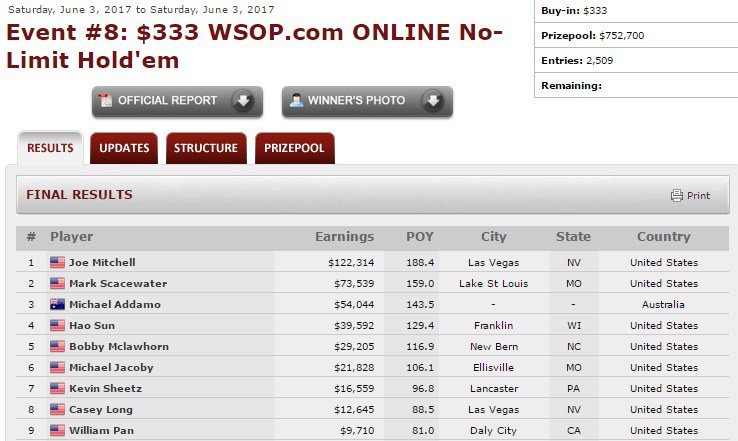This screenshot has height=441, width=738.
Task: Click the $73,539 earnings value
Action: 354,284
